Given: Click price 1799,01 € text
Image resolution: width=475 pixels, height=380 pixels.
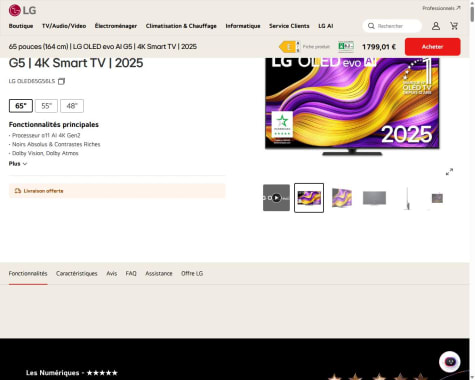Looking at the screenshot, I should pos(379,47).
